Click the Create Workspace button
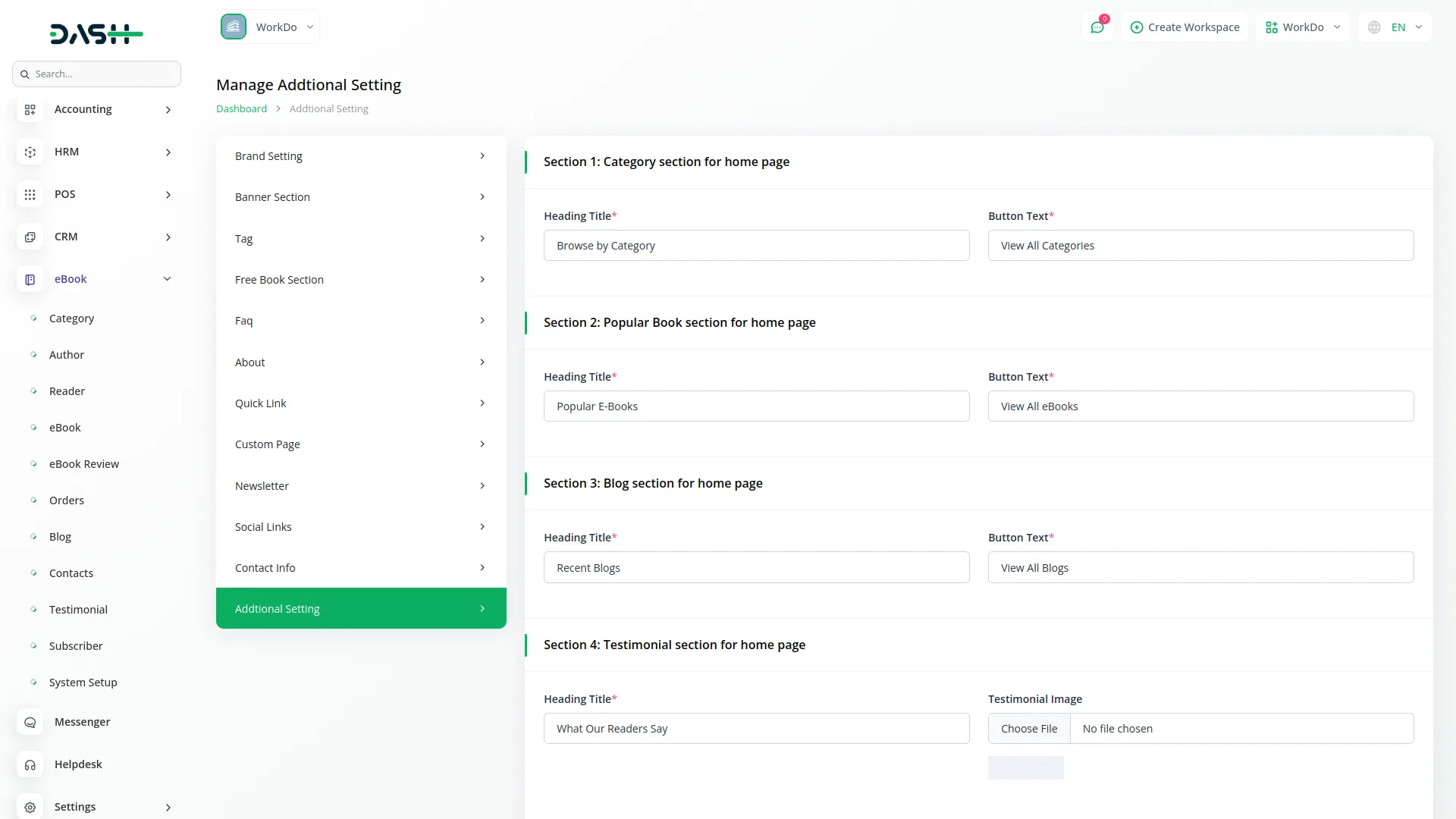This screenshot has height=819, width=1456. [x=1185, y=27]
